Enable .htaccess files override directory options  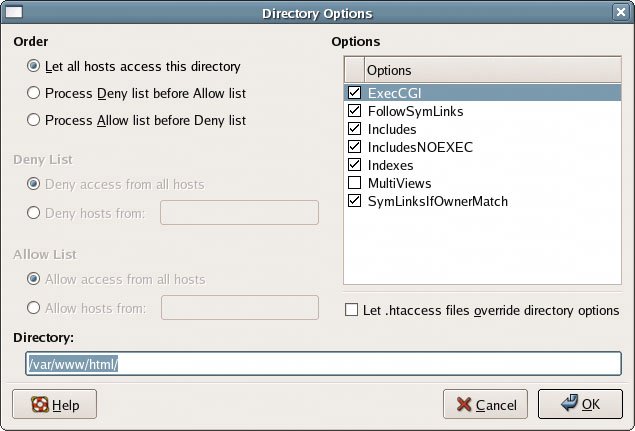351,310
